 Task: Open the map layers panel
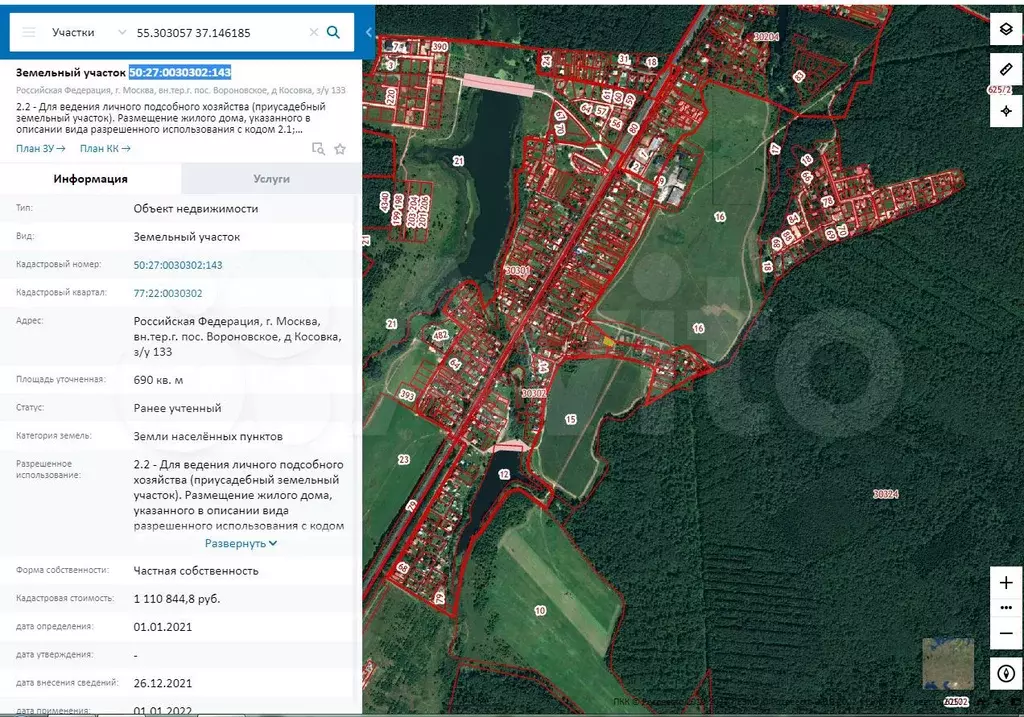(x=1006, y=30)
